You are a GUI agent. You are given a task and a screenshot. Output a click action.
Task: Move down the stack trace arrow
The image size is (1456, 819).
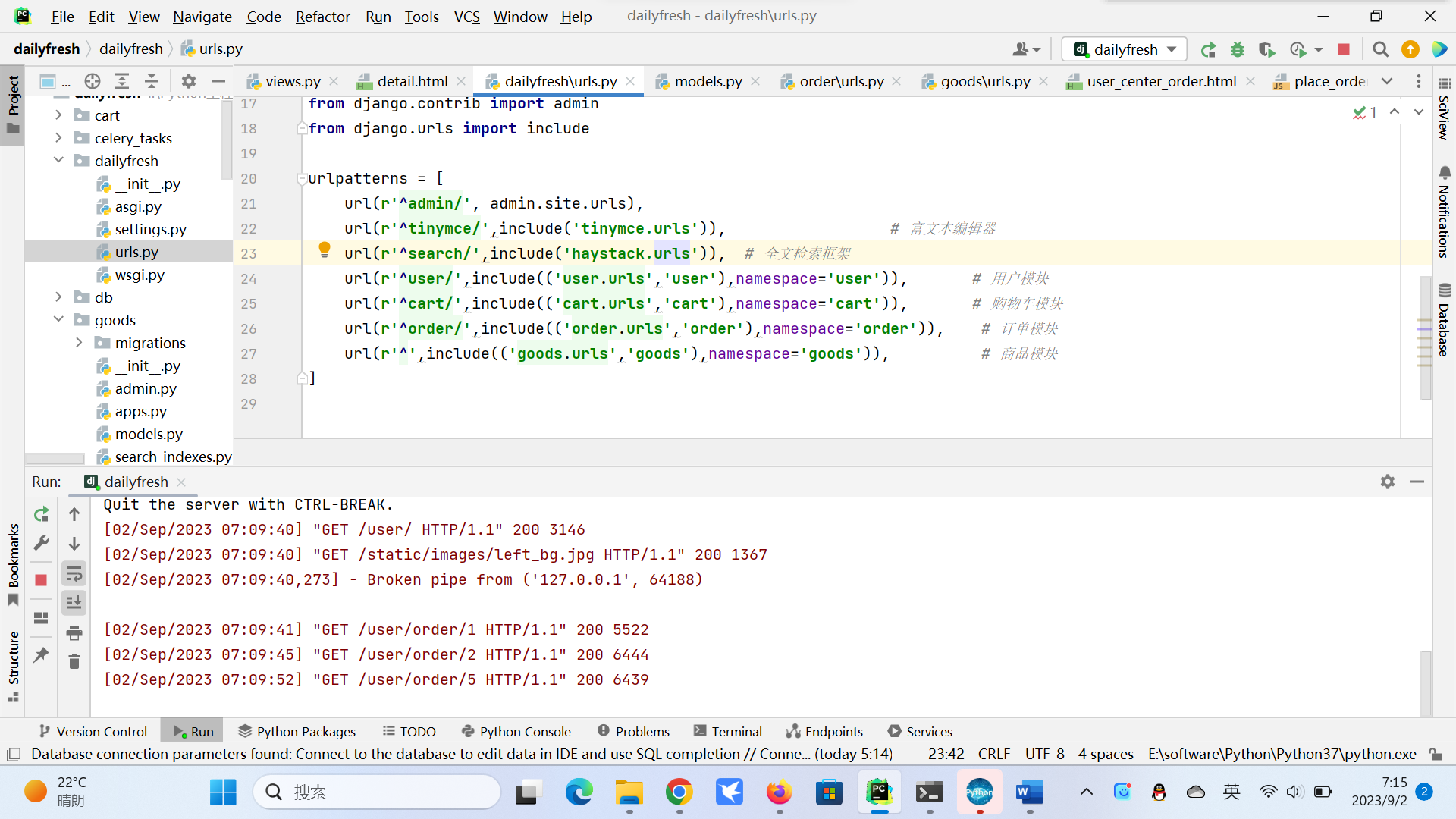point(74,544)
